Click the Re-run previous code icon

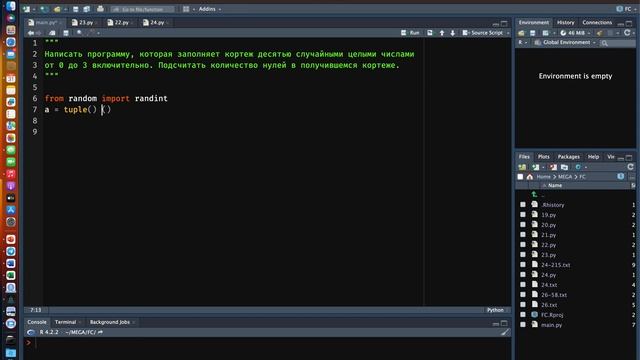click(x=430, y=33)
